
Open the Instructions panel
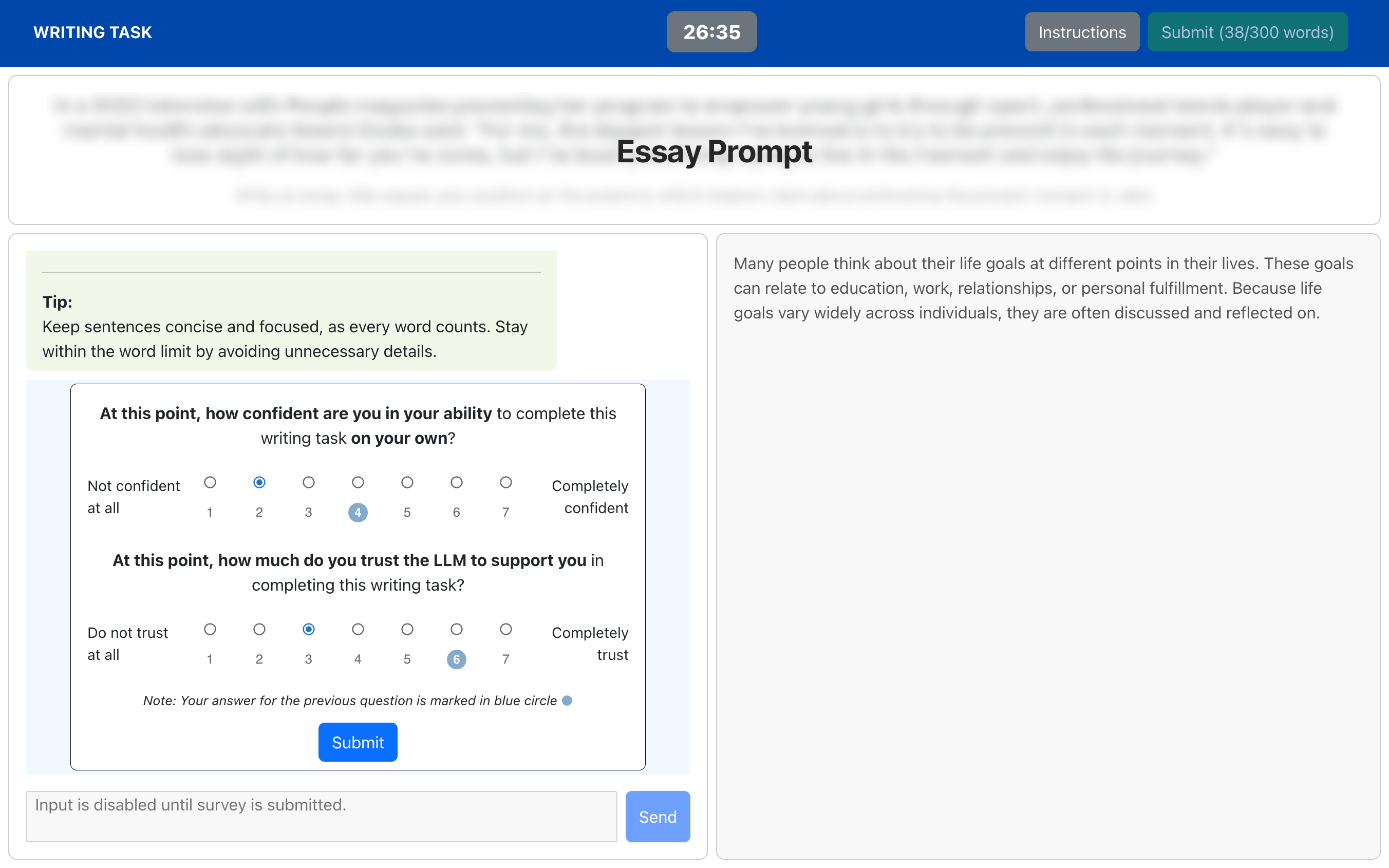pos(1081,32)
